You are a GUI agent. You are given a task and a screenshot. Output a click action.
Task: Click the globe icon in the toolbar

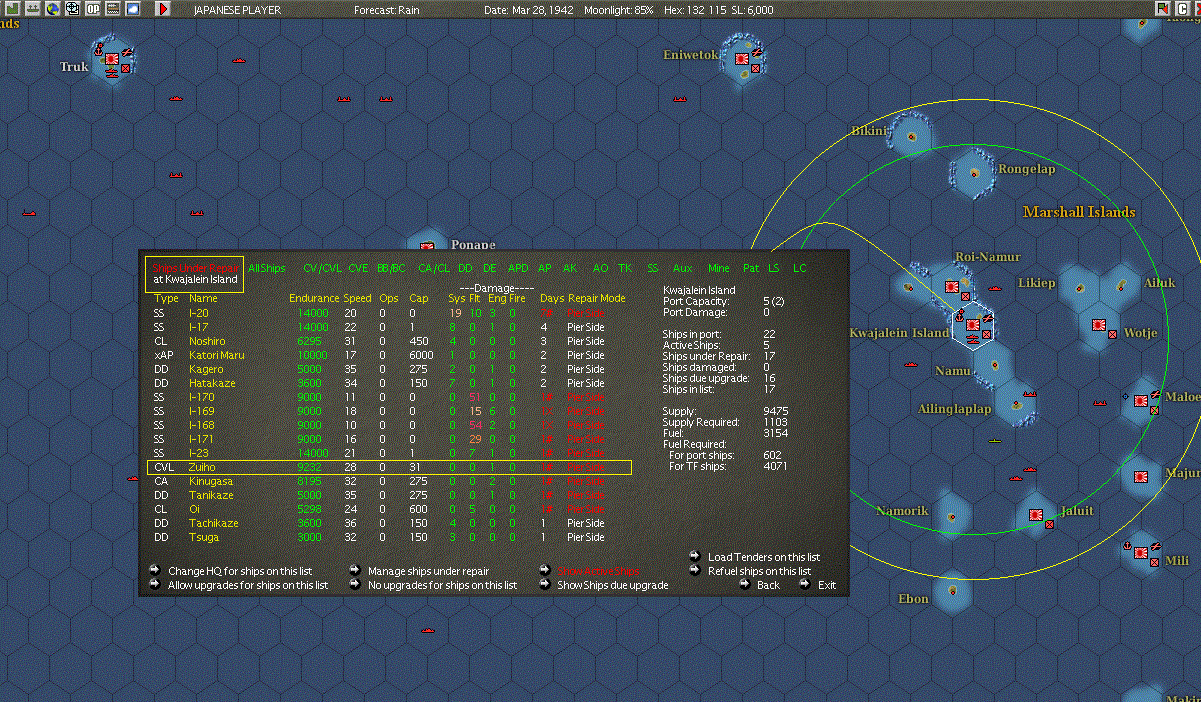(51, 9)
